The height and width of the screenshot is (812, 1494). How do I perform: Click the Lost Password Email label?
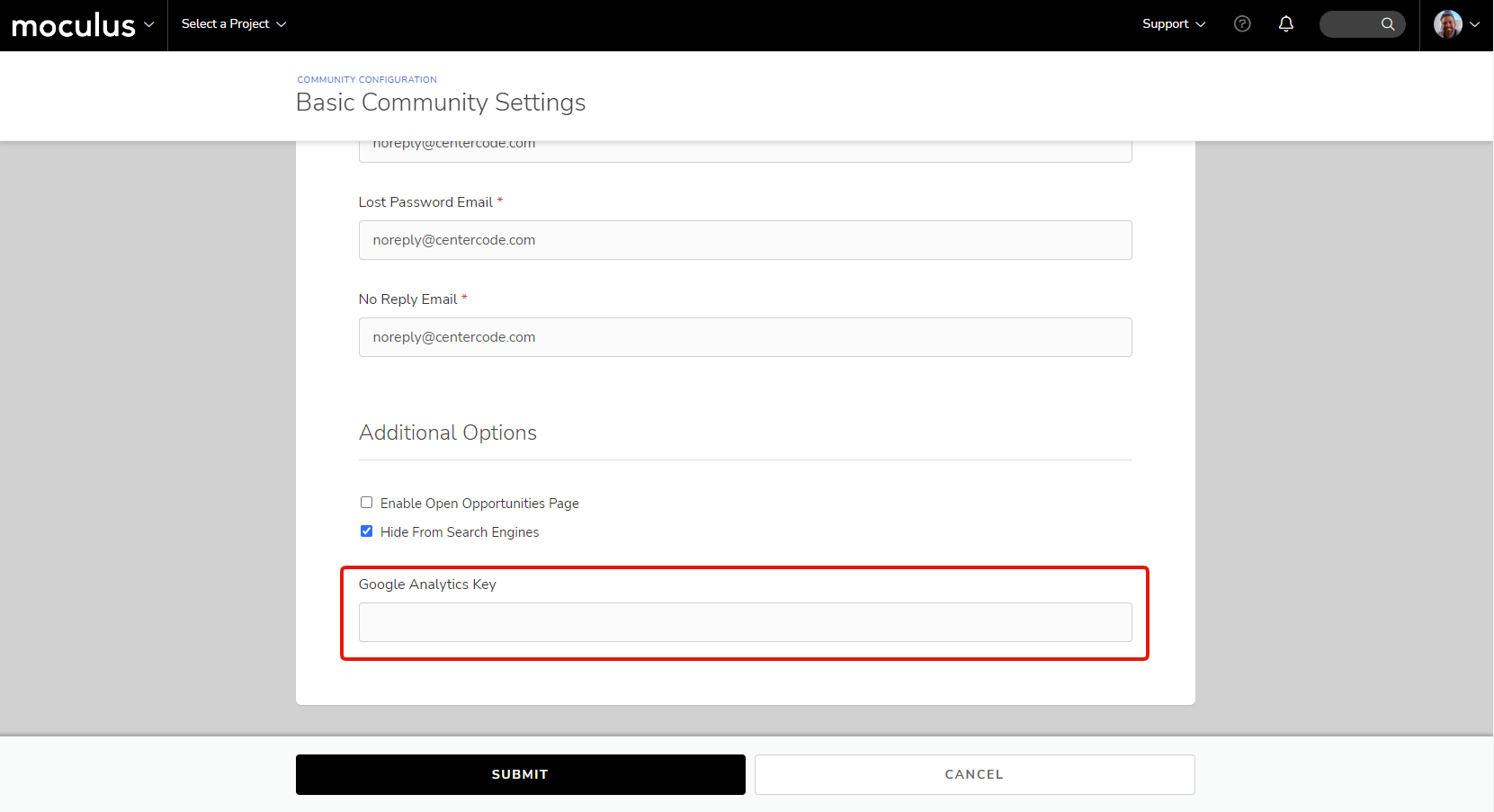pos(425,202)
